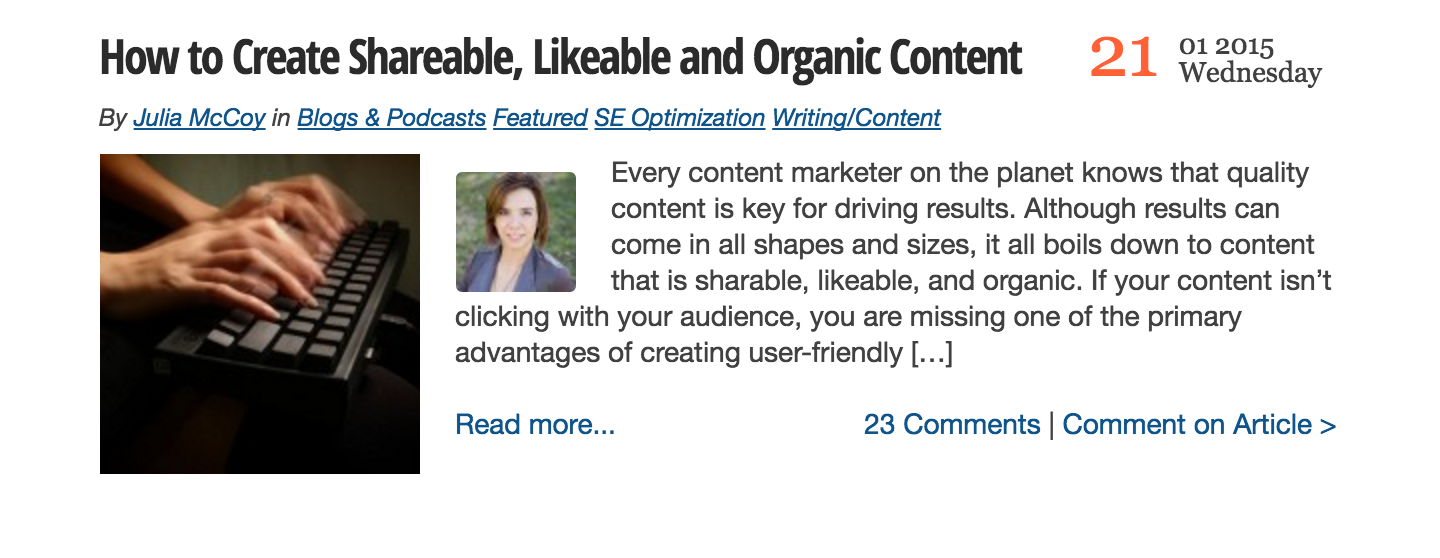Screen dimensions: 1440x558
Task: Click the 01 2015 date text
Action: (1226, 47)
